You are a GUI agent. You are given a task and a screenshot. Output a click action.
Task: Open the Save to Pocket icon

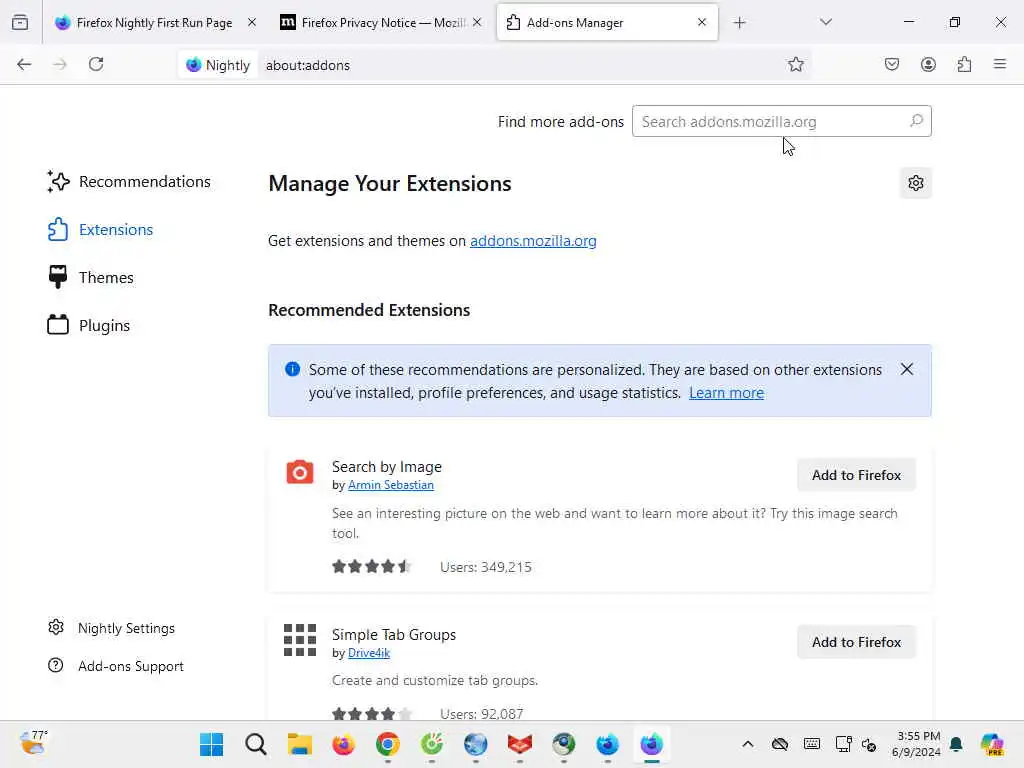point(891,64)
